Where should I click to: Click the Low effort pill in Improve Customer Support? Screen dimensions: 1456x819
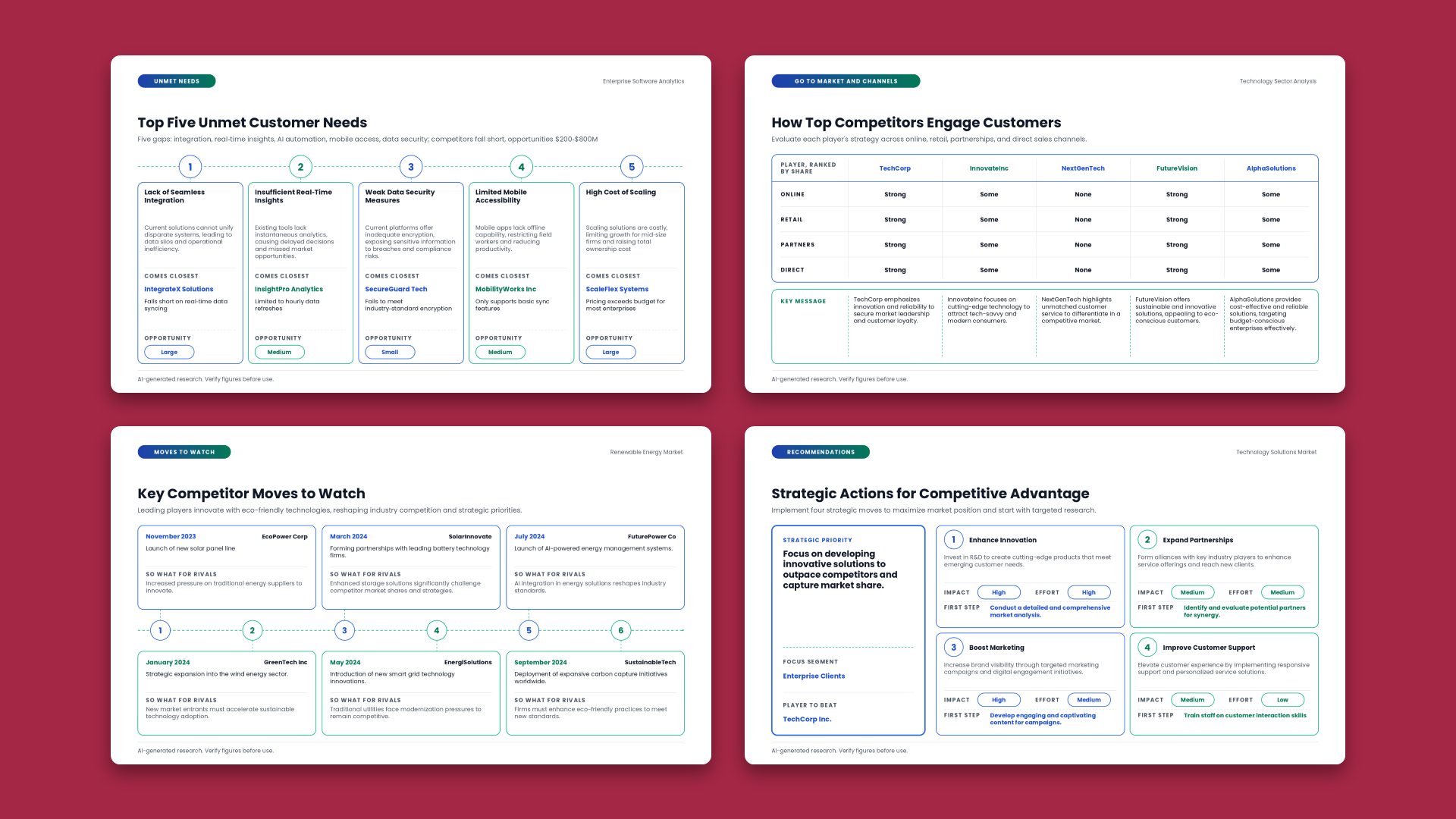coord(1282,700)
